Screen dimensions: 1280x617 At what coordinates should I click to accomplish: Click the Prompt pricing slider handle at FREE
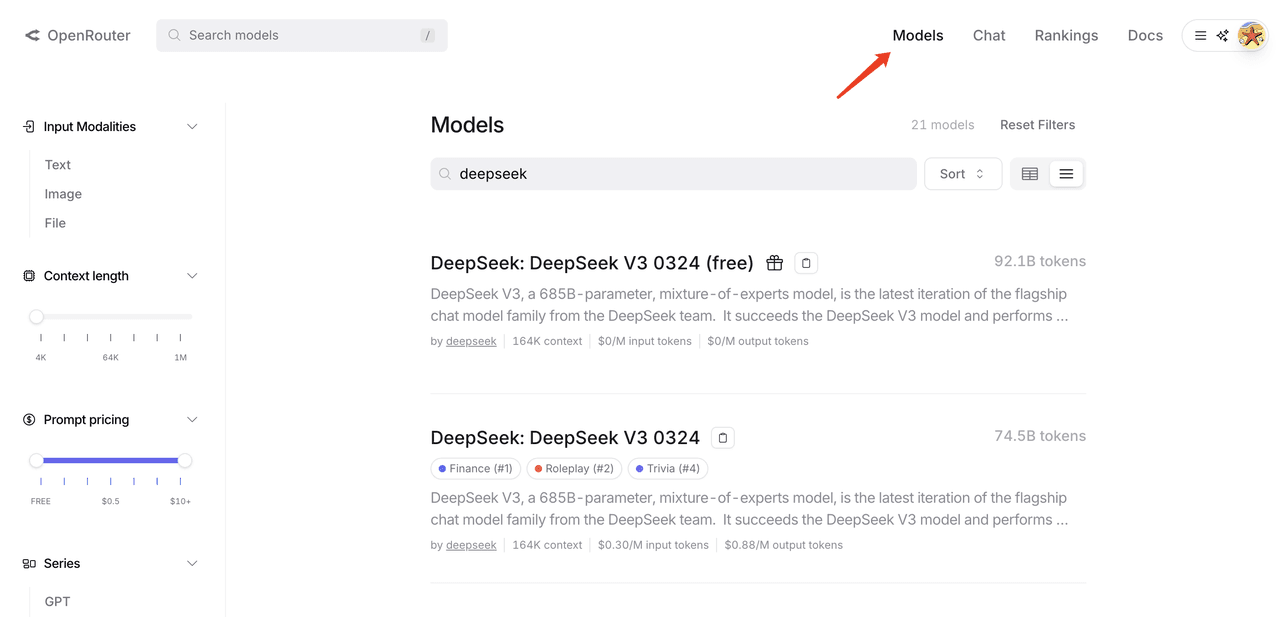37,461
